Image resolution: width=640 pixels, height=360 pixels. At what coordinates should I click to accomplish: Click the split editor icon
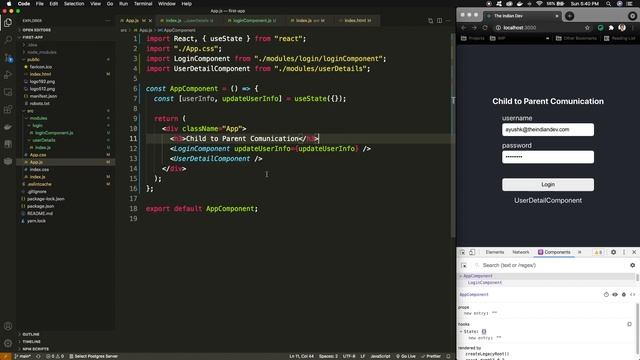(x=439, y=20)
